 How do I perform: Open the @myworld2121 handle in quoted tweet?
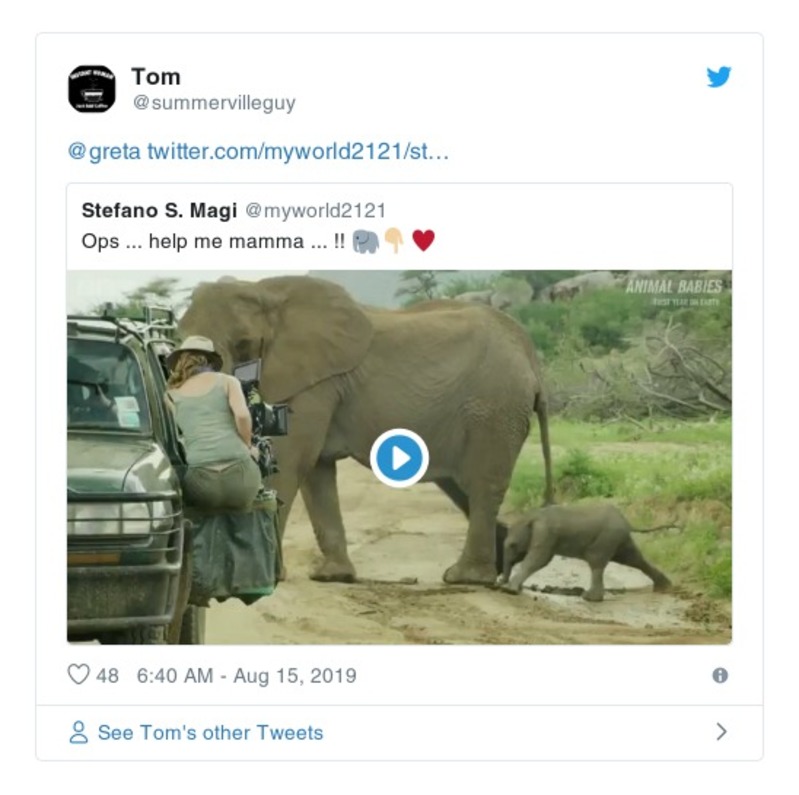(x=315, y=210)
